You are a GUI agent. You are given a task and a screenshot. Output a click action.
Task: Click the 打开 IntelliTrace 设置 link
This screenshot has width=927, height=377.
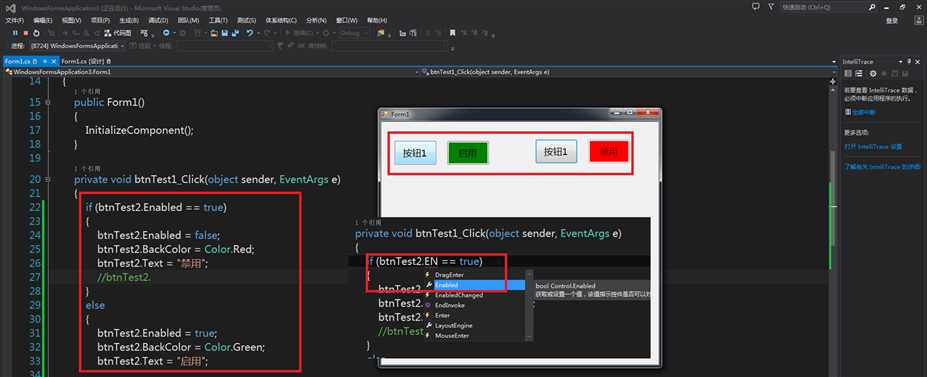(874, 146)
